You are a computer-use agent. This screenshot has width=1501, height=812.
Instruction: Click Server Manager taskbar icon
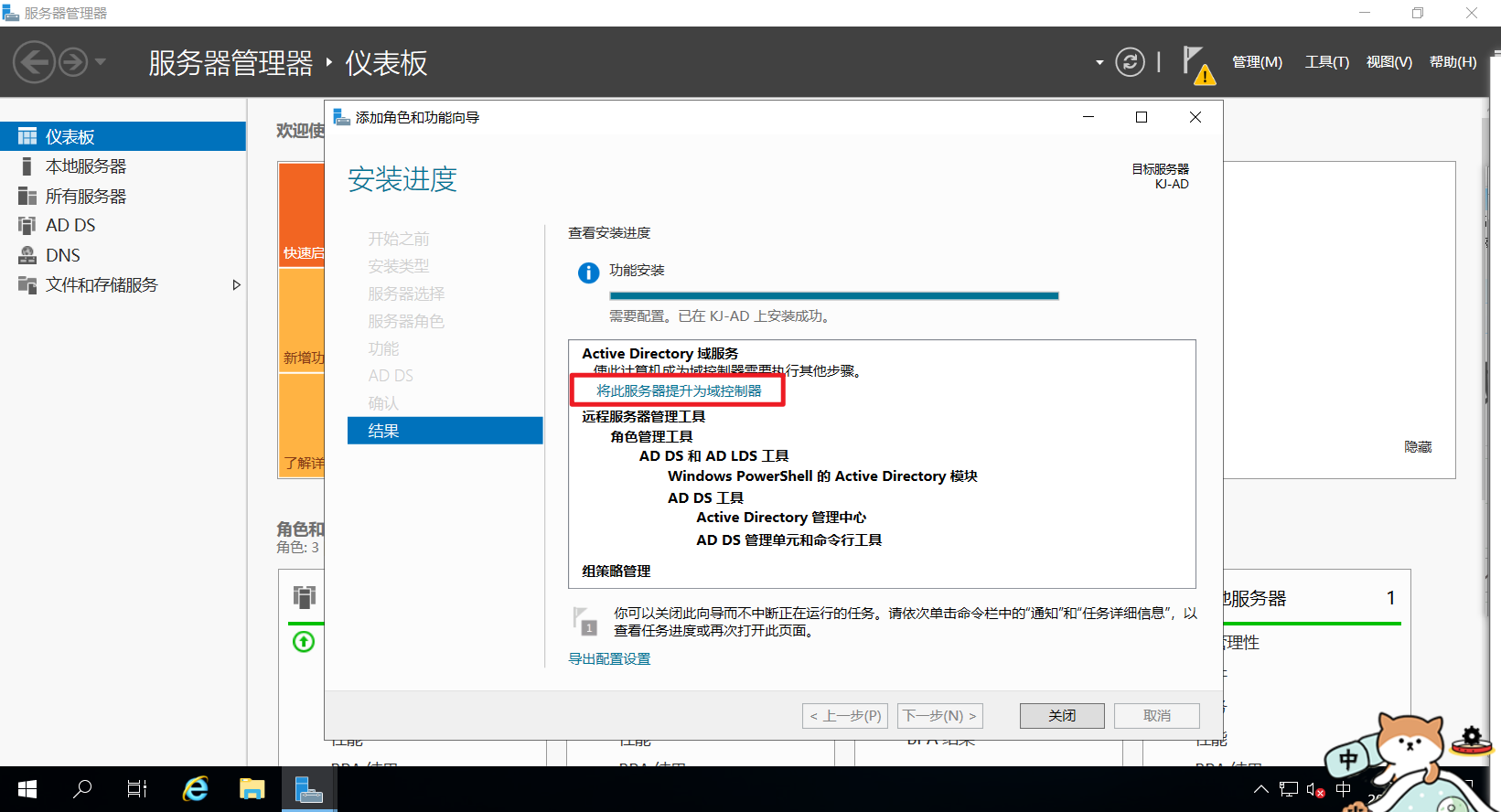(309, 789)
